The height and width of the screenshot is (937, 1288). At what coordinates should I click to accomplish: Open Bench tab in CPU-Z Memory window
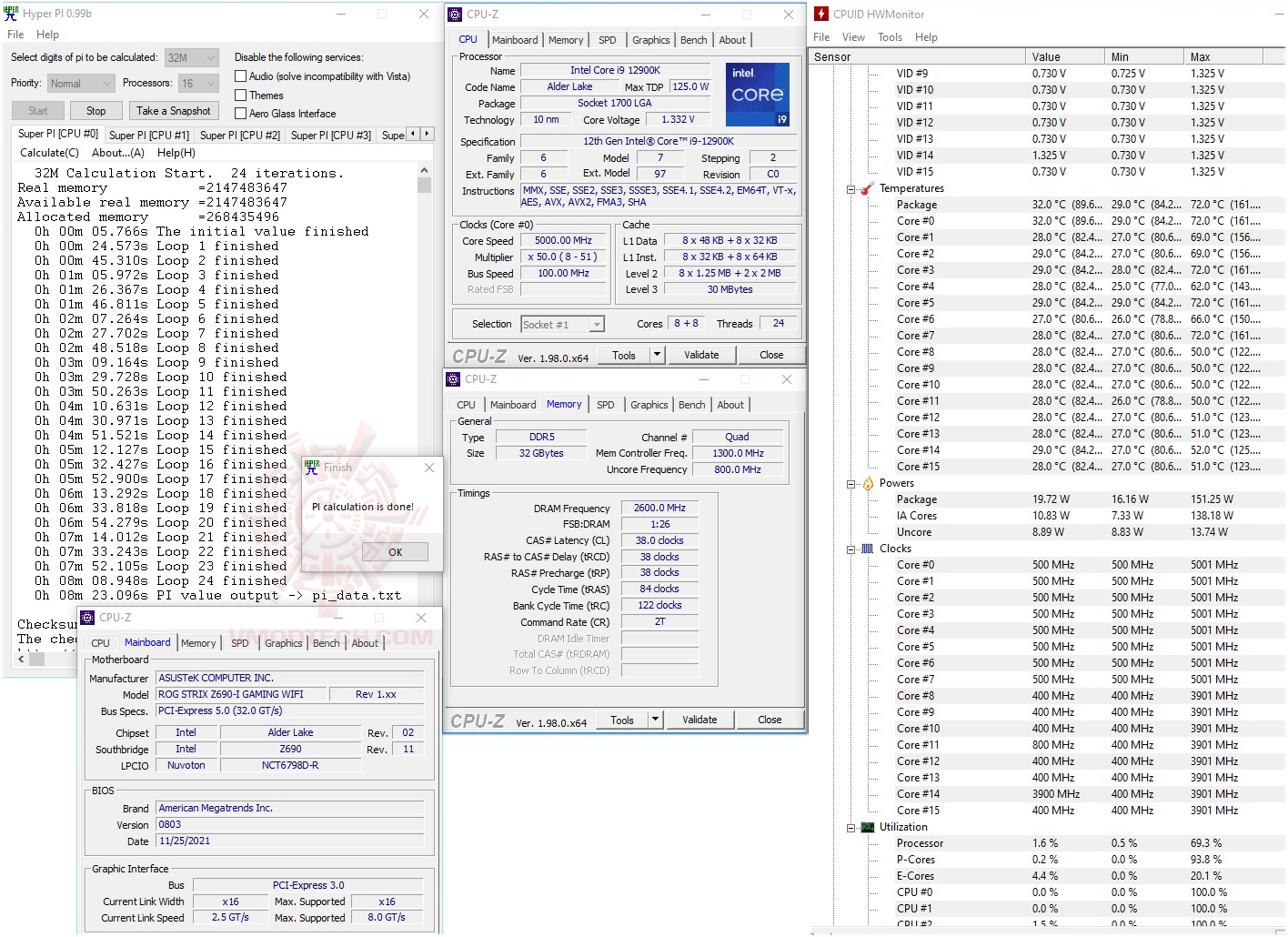pos(691,405)
